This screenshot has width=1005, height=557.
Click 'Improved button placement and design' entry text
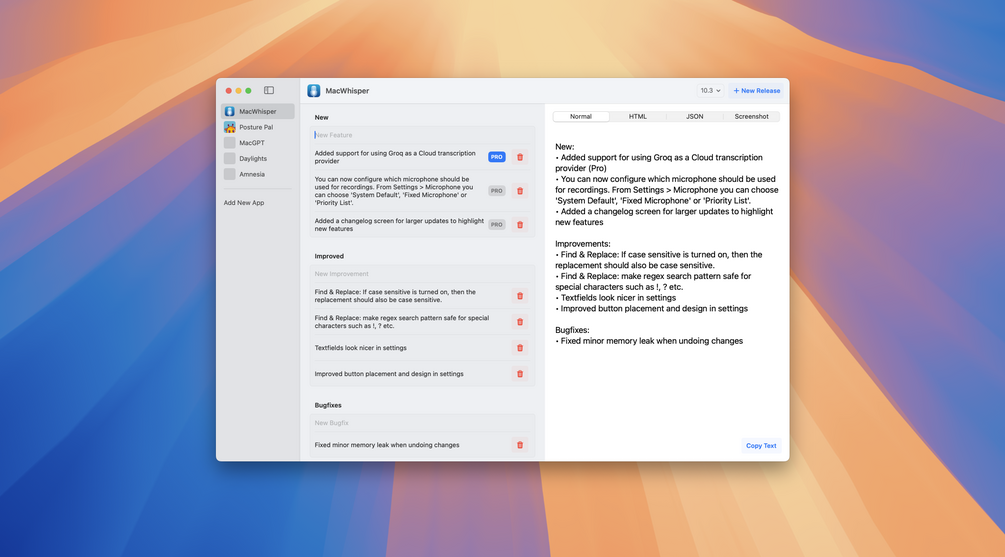pyautogui.click(x=388, y=374)
